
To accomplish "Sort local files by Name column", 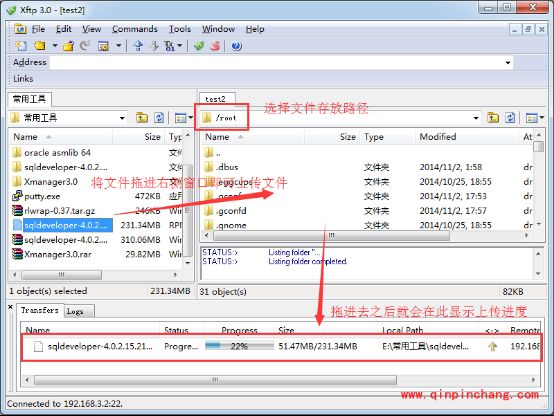I will point(61,137).
